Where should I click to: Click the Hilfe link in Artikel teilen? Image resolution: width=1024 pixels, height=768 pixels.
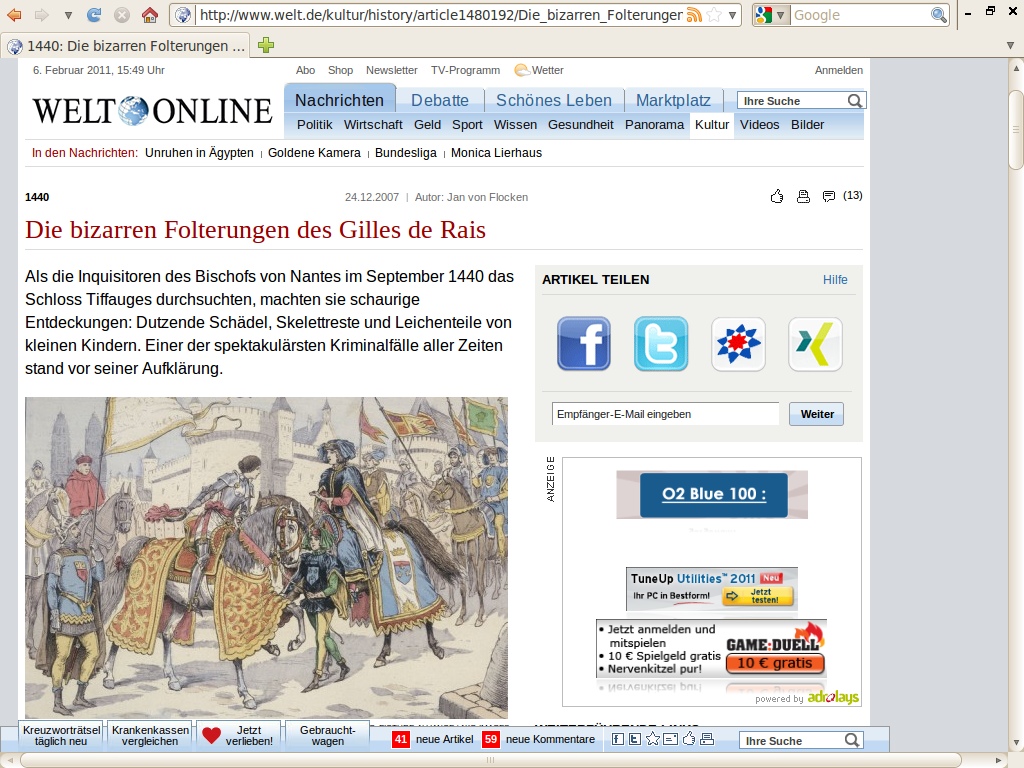(x=835, y=280)
